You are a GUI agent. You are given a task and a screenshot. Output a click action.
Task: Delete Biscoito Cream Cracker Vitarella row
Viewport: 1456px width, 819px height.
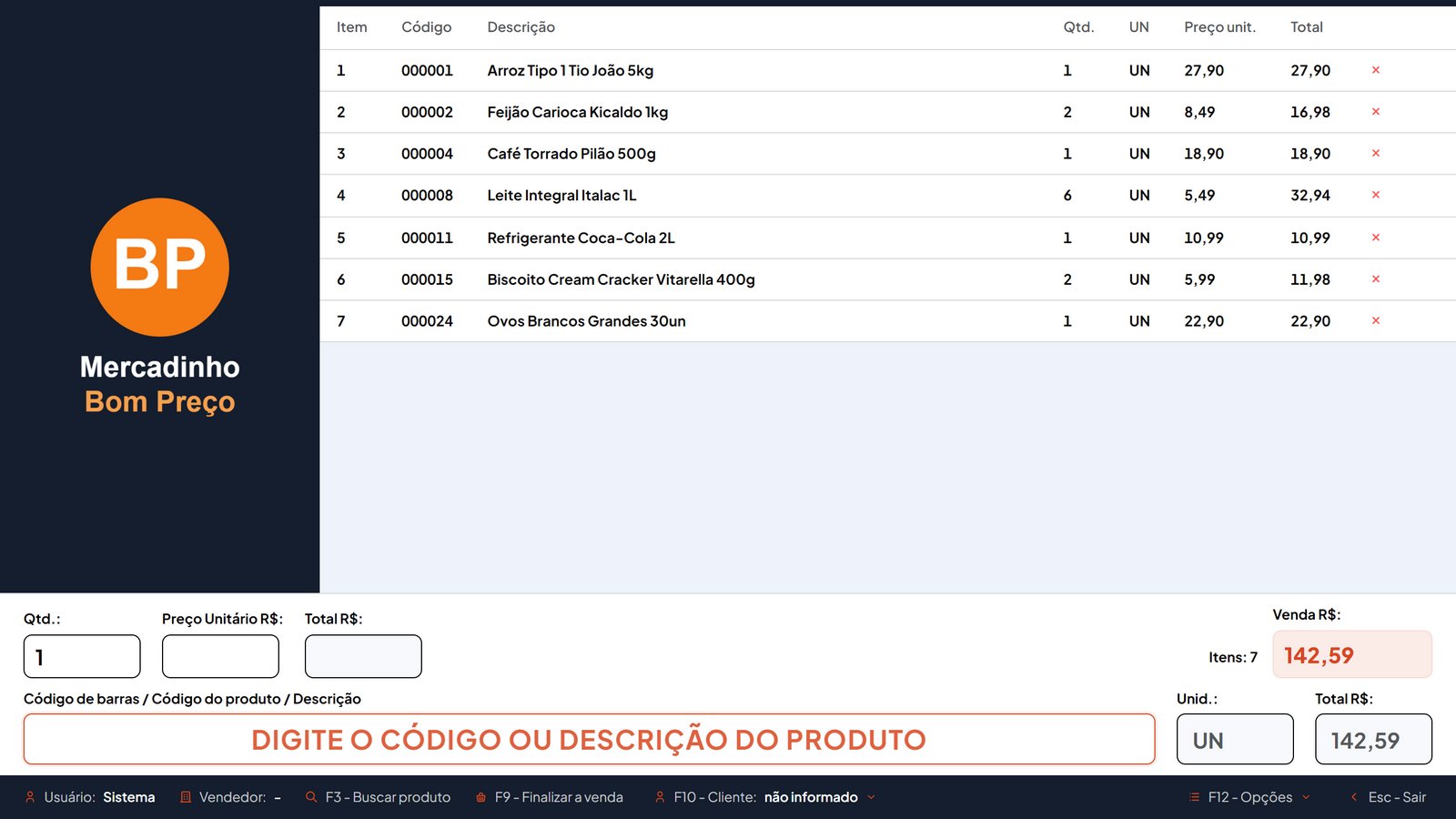coord(1375,279)
